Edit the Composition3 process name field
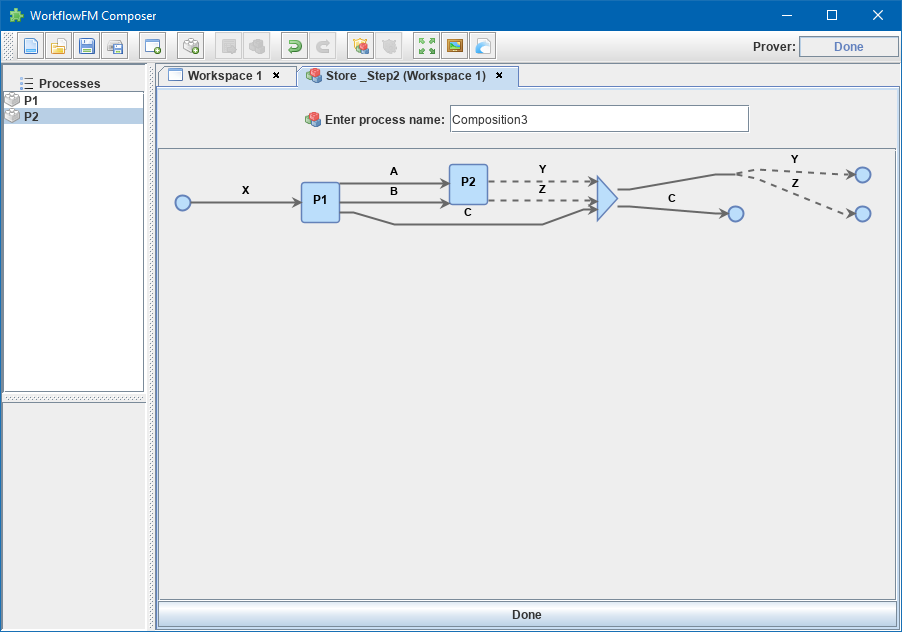This screenshot has width=903, height=633. coord(598,118)
